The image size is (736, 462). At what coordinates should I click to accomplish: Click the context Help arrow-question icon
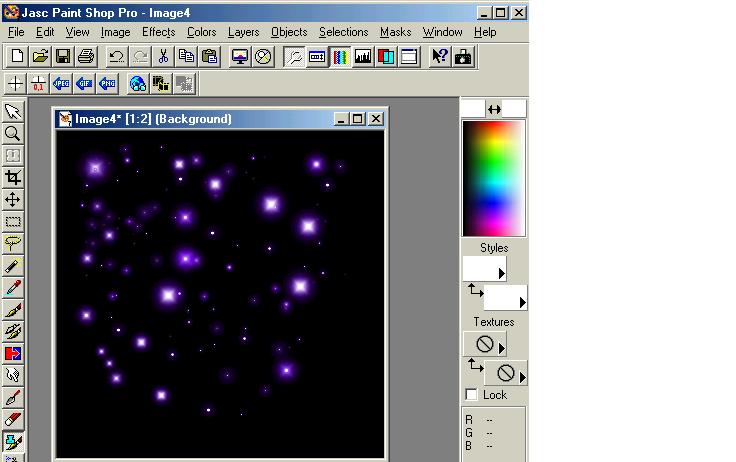pyautogui.click(x=440, y=57)
